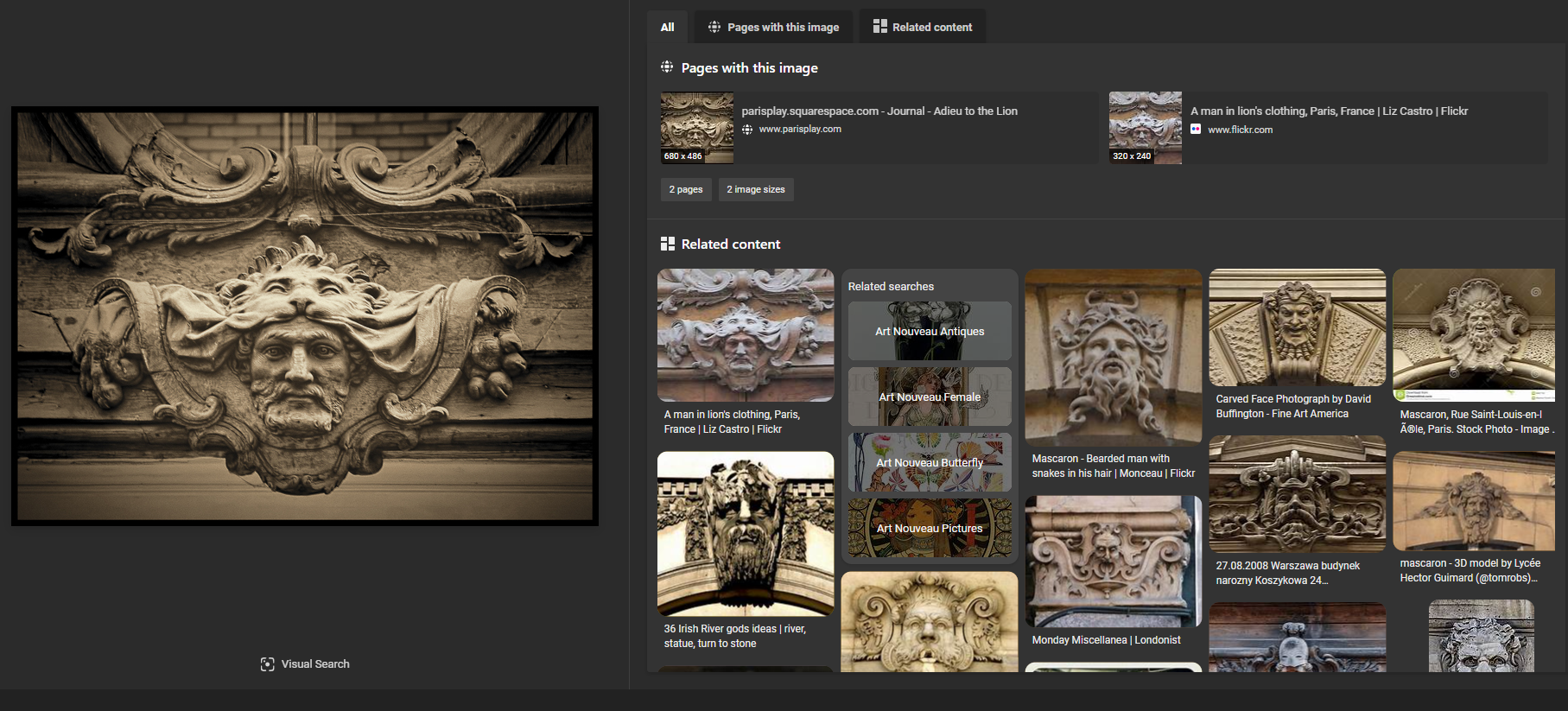Click the Pages with this image heading
The image size is (1568, 711).
tap(749, 67)
